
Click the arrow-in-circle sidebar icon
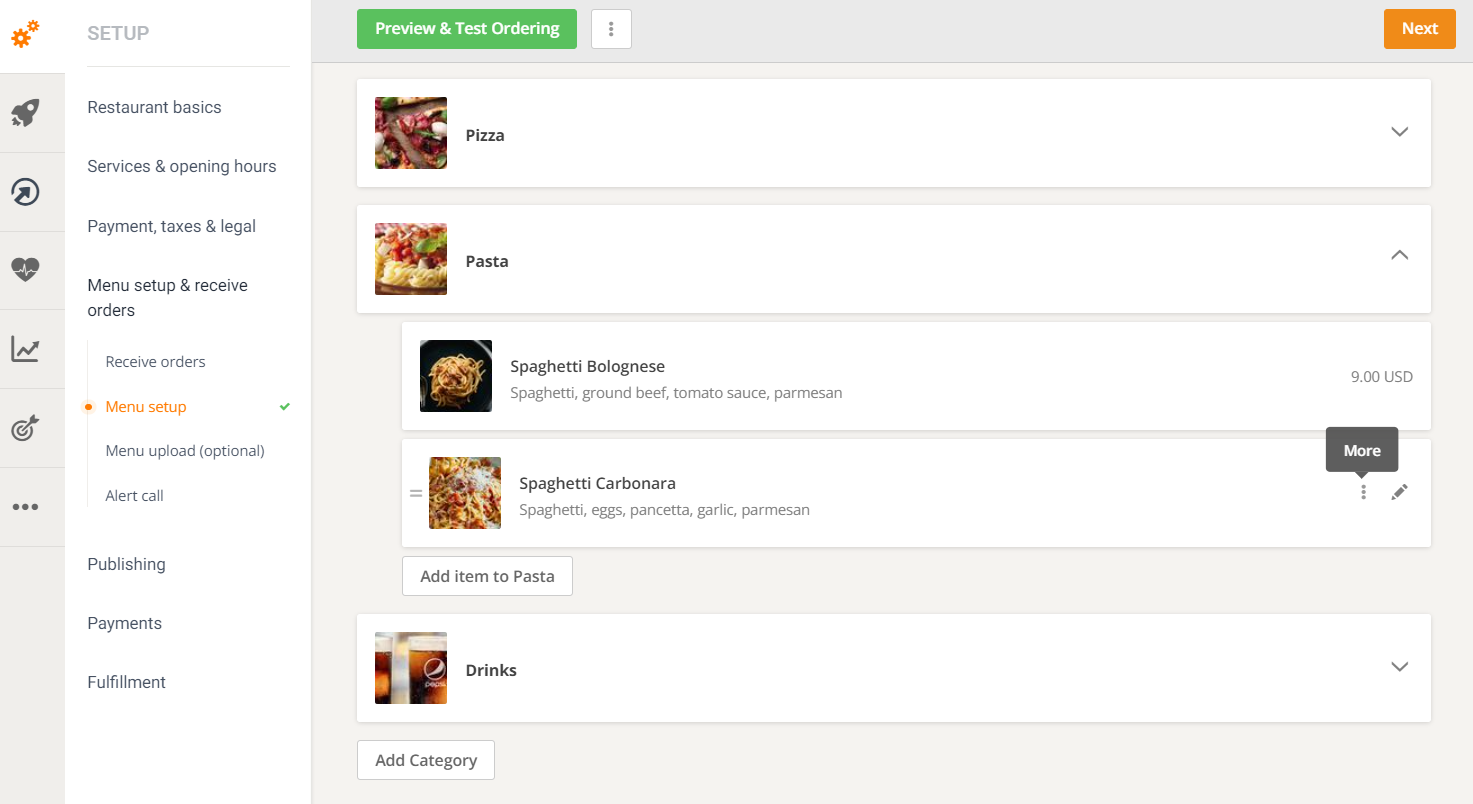25,191
